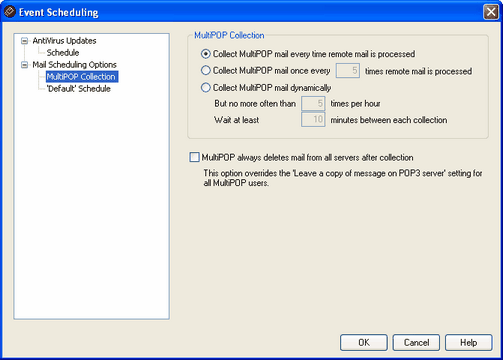Image resolution: width=503 pixels, height=360 pixels.
Task: Choose collect MultiPOP mail every time option
Action: click(x=206, y=54)
